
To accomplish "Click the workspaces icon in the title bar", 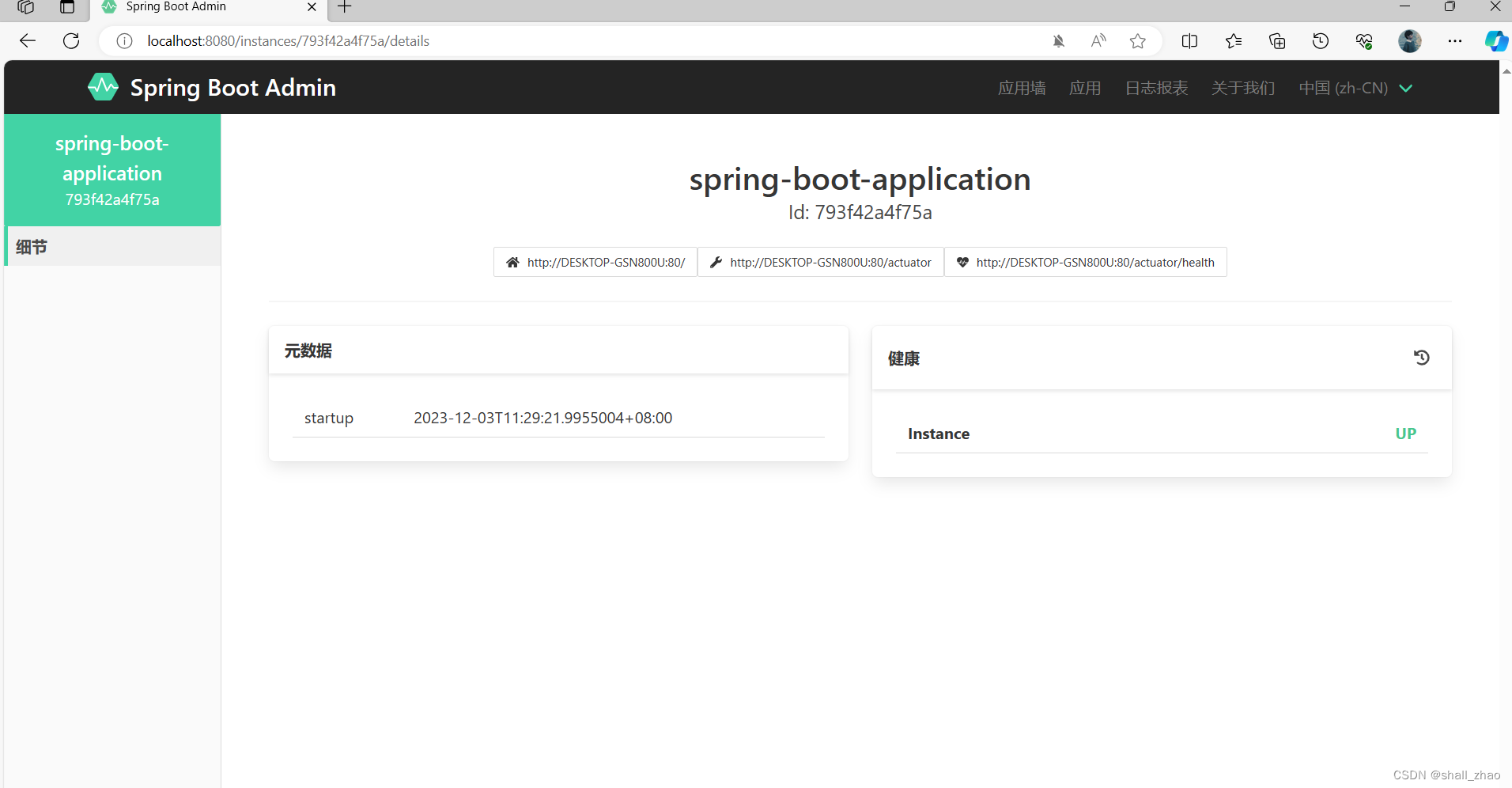I will [25, 7].
